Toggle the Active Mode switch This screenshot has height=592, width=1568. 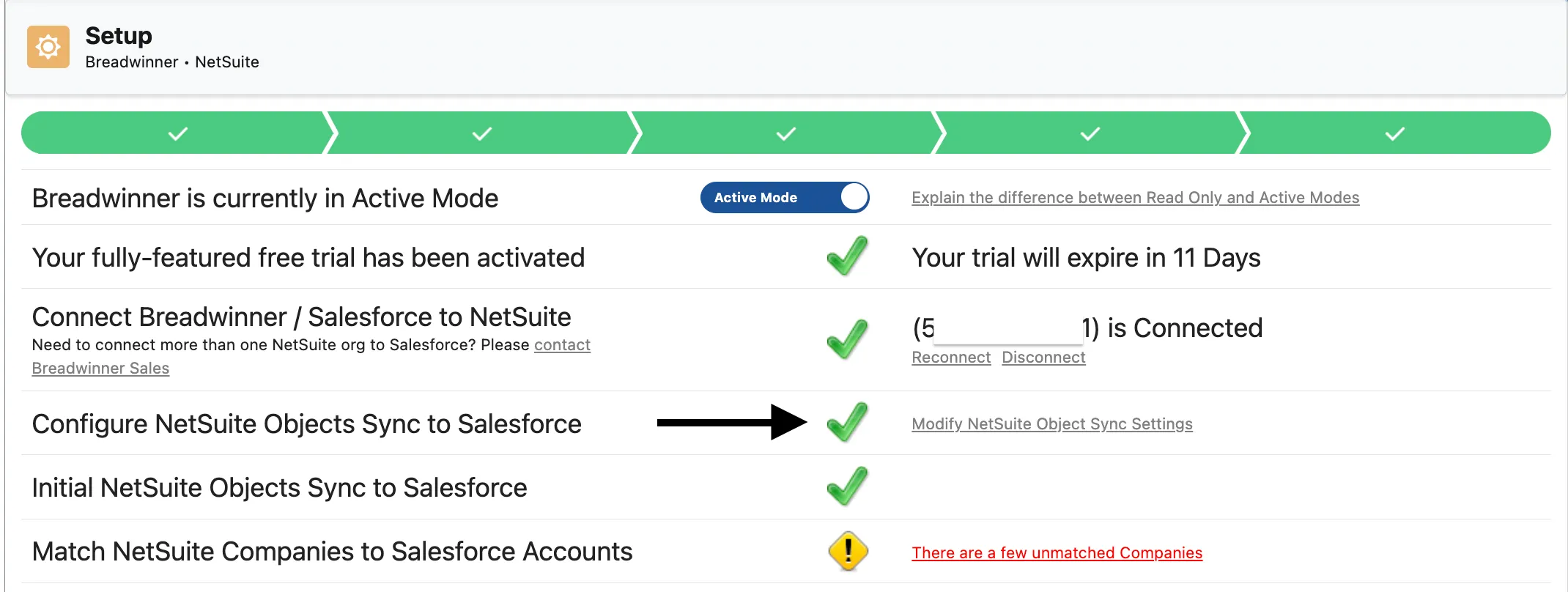[785, 198]
